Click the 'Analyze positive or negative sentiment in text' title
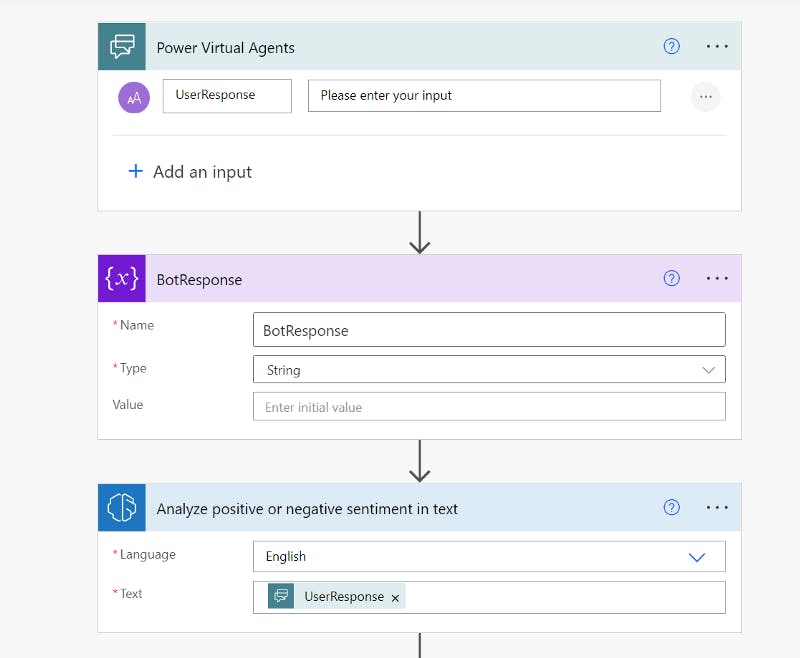Screen dimensions: 800x658 coord(307,509)
